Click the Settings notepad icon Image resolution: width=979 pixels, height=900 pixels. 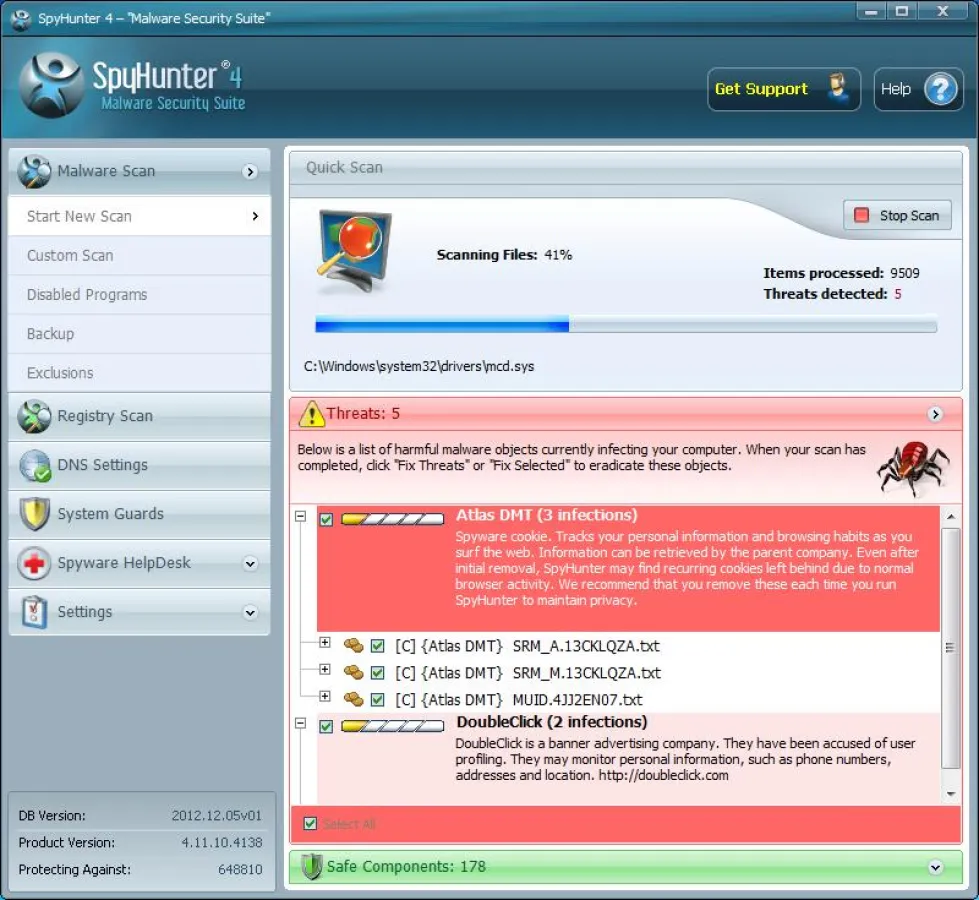tap(34, 612)
